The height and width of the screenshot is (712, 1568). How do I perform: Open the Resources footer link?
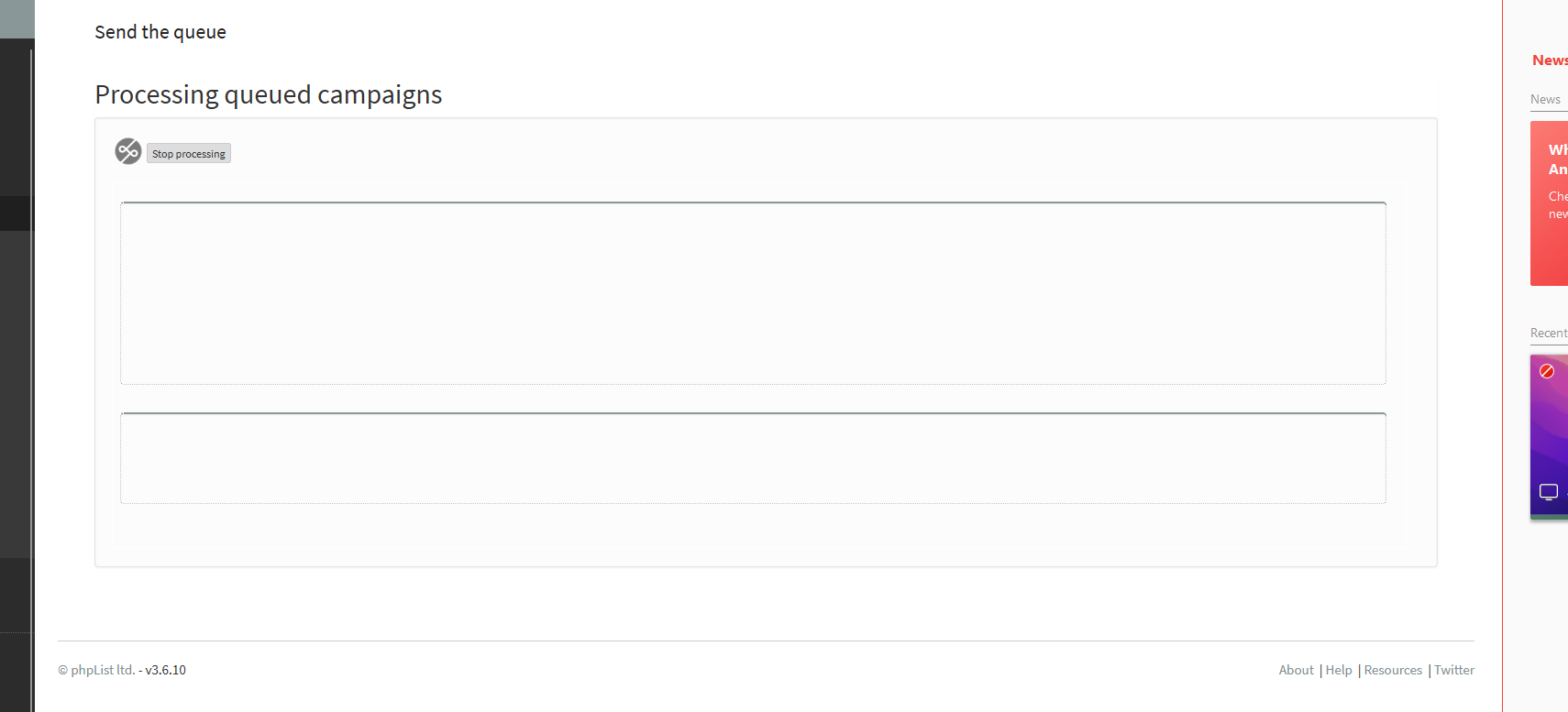pos(1393,670)
